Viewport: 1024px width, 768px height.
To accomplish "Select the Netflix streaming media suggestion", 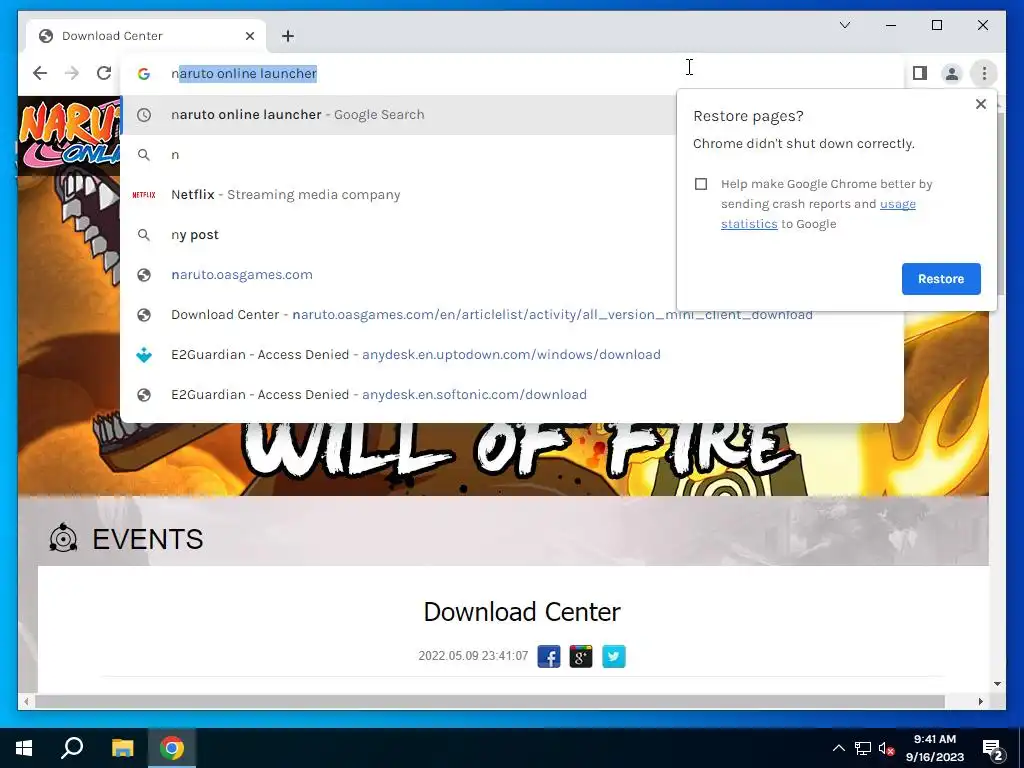I will [x=398, y=195].
